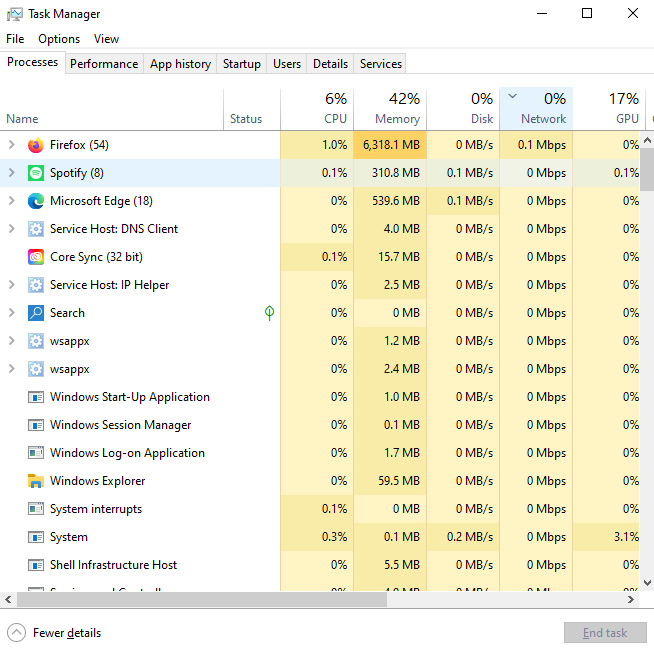Image resolution: width=654 pixels, height=654 pixels.
Task: Click the Core Sync (32 bit) icon
Action: point(36,257)
